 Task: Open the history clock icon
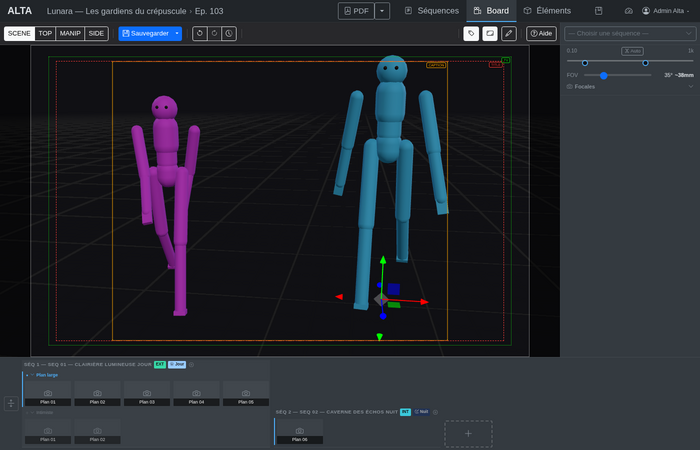pyautogui.click(x=229, y=33)
